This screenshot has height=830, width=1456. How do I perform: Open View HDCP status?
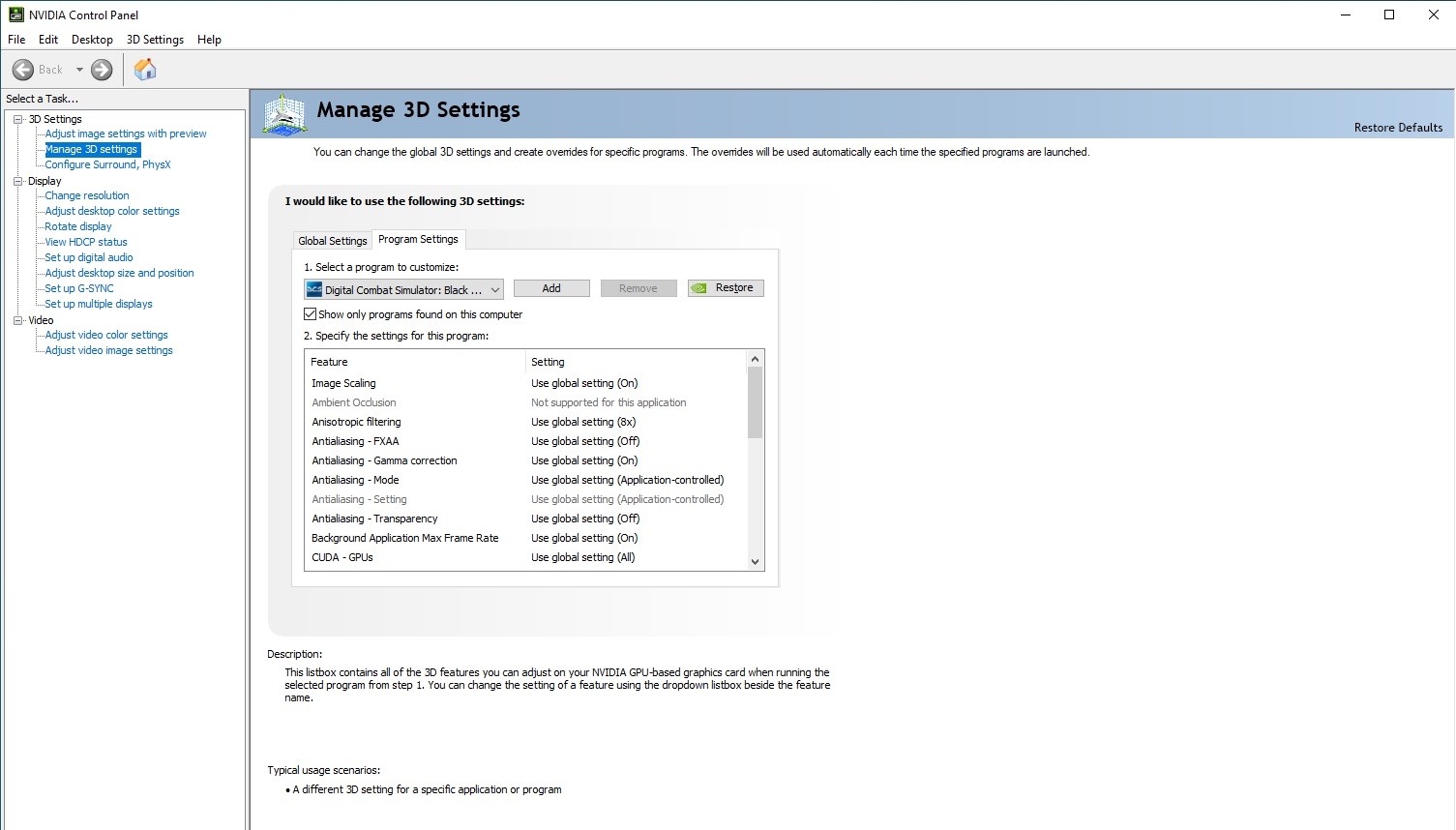point(86,242)
